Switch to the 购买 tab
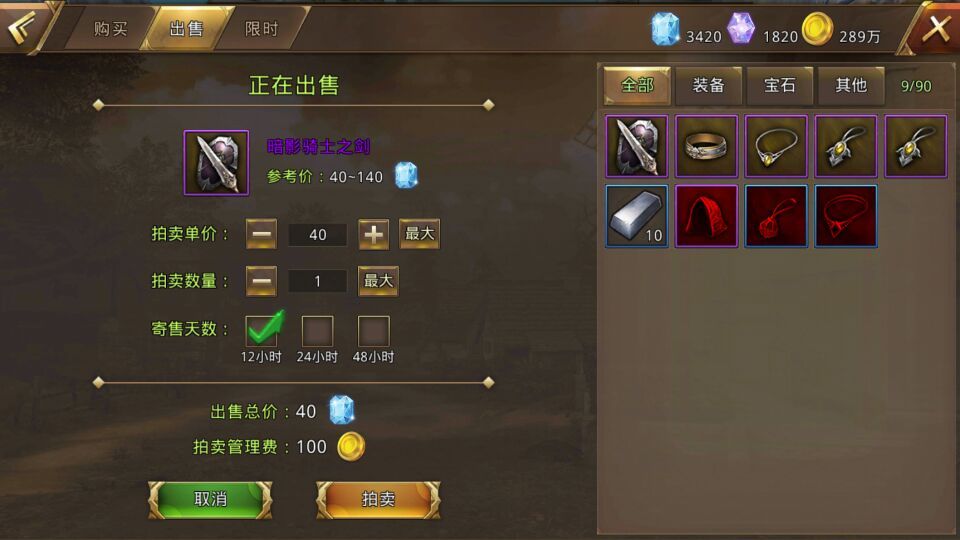The height and width of the screenshot is (540, 960). tap(110, 29)
